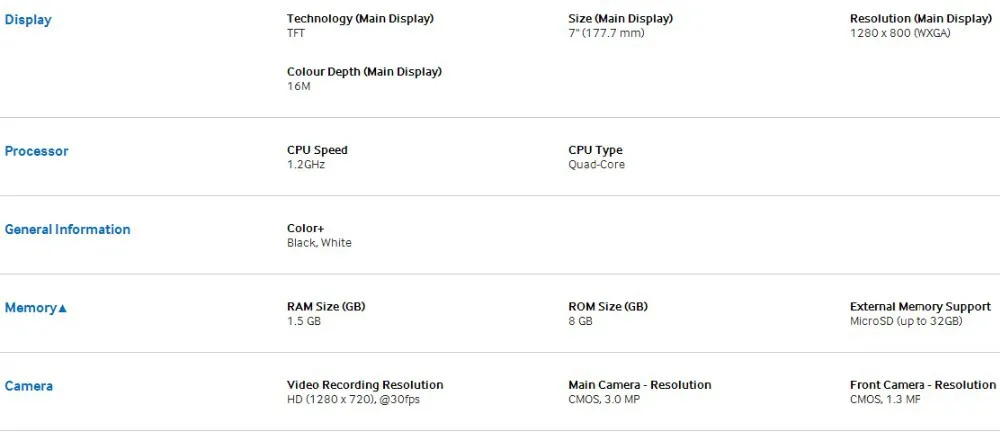Screen dimensions: 1000x432
Task: Click the CPU Speed label
Action: [318, 150]
